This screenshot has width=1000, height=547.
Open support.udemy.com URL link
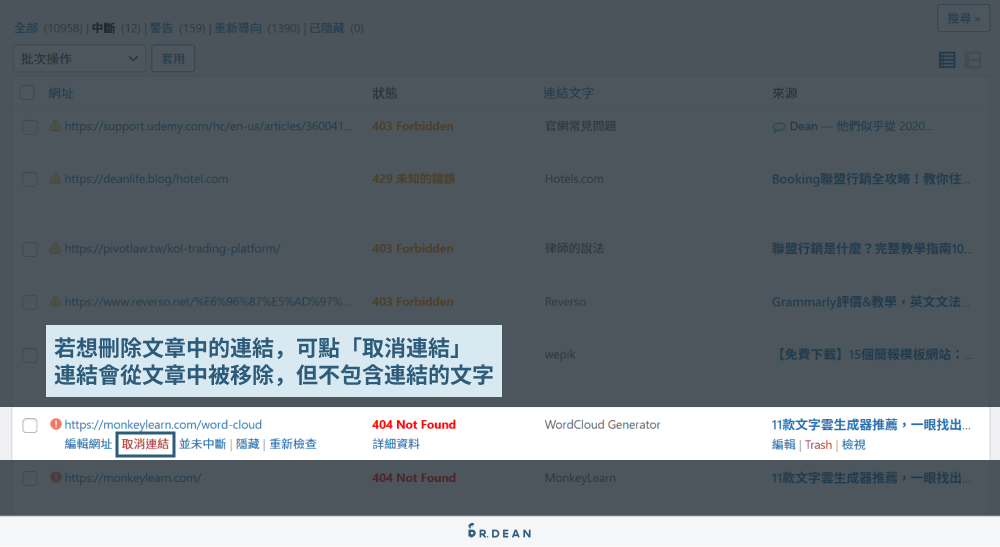(x=209, y=126)
